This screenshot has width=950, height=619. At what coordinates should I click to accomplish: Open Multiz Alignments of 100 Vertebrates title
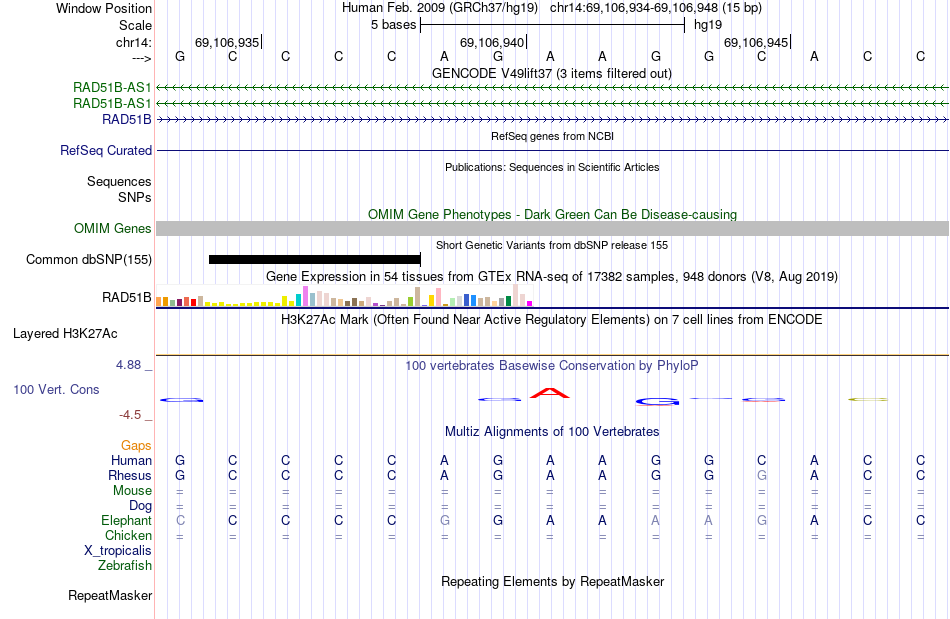[x=552, y=431]
